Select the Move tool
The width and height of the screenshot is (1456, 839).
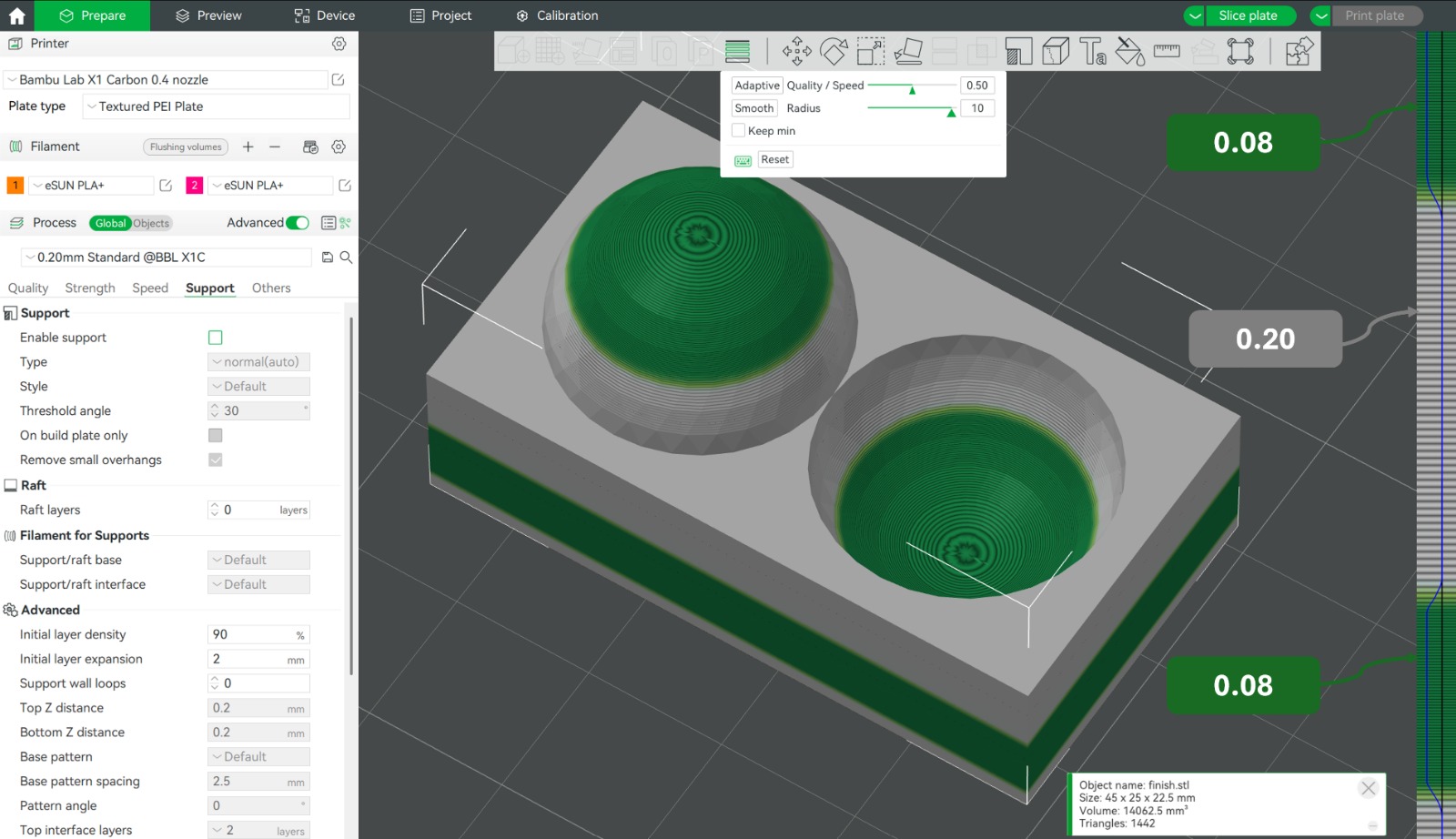point(797,52)
